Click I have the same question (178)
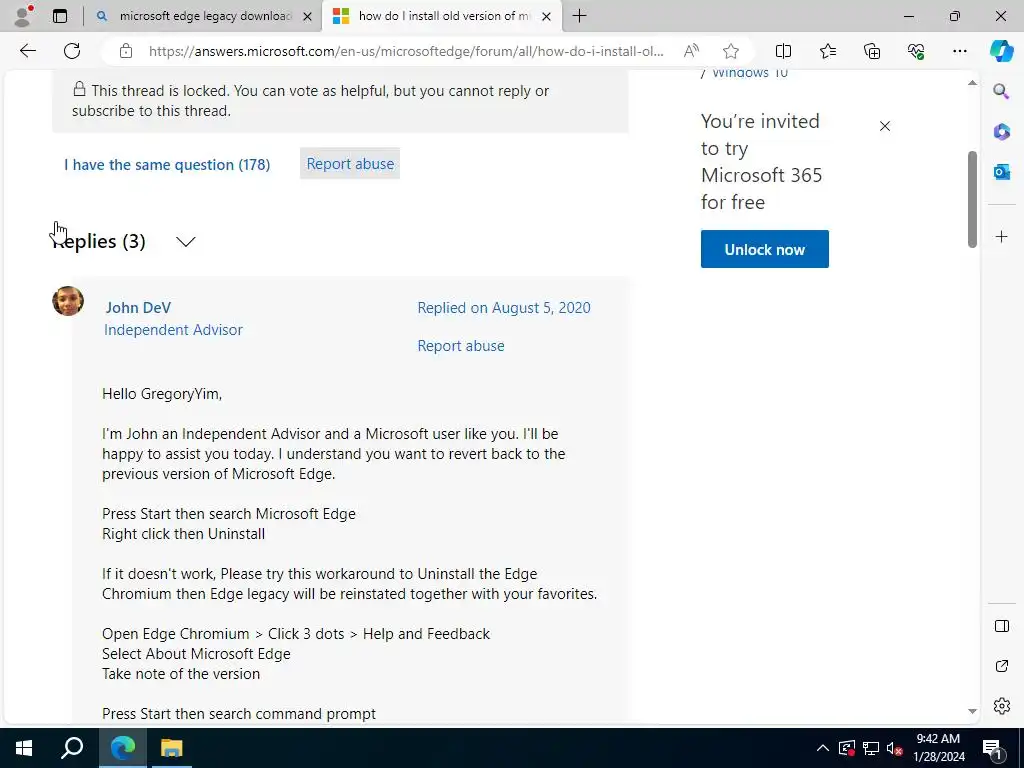Image resolution: width=1024 pixels, height=768 pixels. tap(167, 165)
